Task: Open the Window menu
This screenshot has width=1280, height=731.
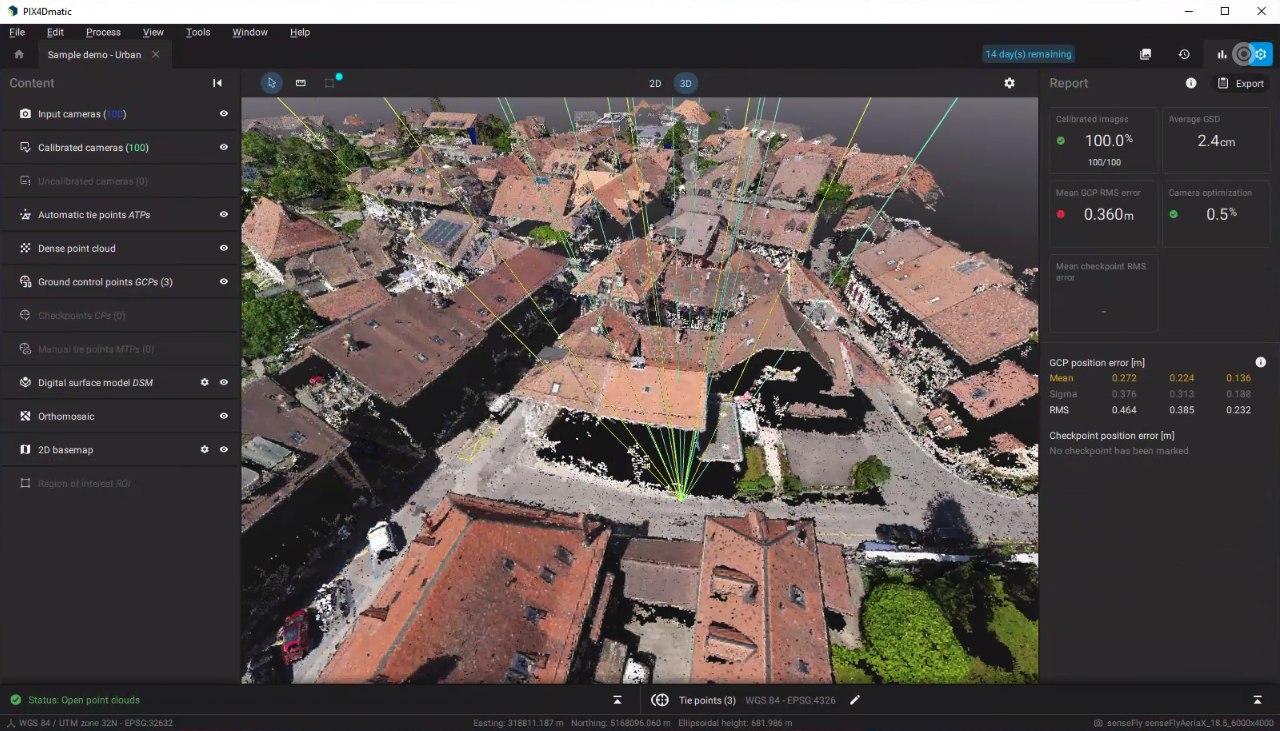Action: pos(250,32)
